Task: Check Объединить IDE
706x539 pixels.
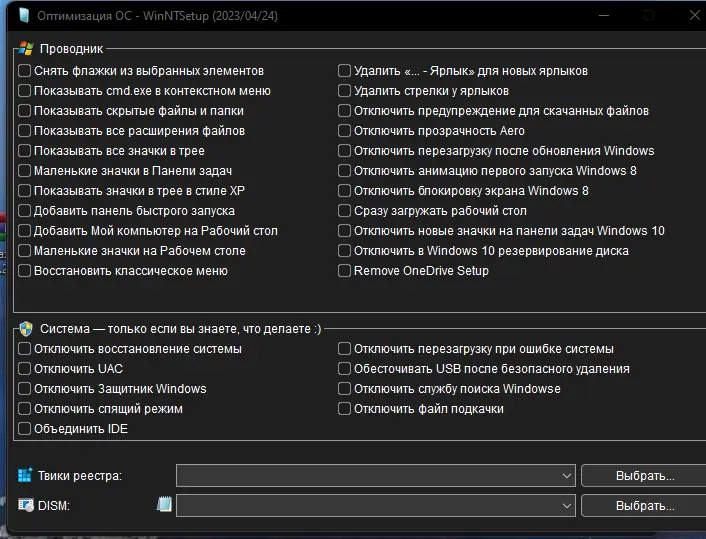Action: (24, 429)
